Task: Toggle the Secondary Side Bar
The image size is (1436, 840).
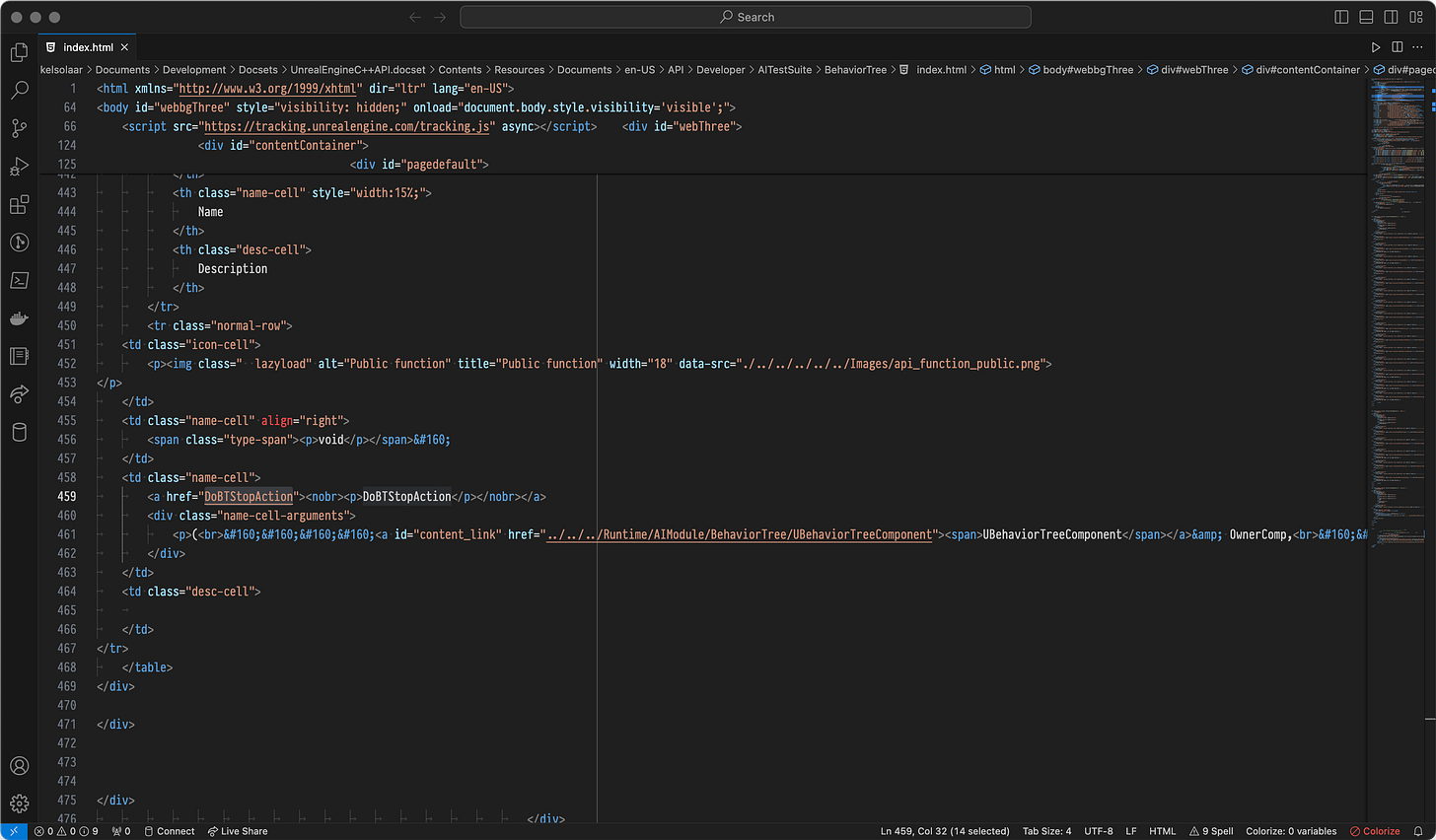Action: click(1391, 17)
